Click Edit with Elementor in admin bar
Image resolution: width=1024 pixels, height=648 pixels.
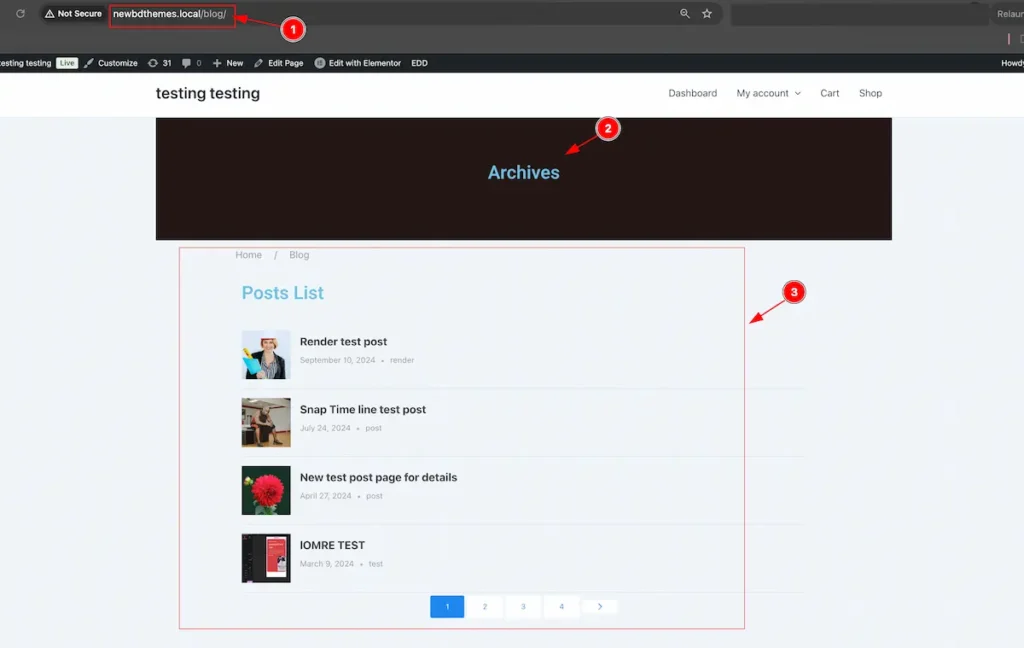358,63
